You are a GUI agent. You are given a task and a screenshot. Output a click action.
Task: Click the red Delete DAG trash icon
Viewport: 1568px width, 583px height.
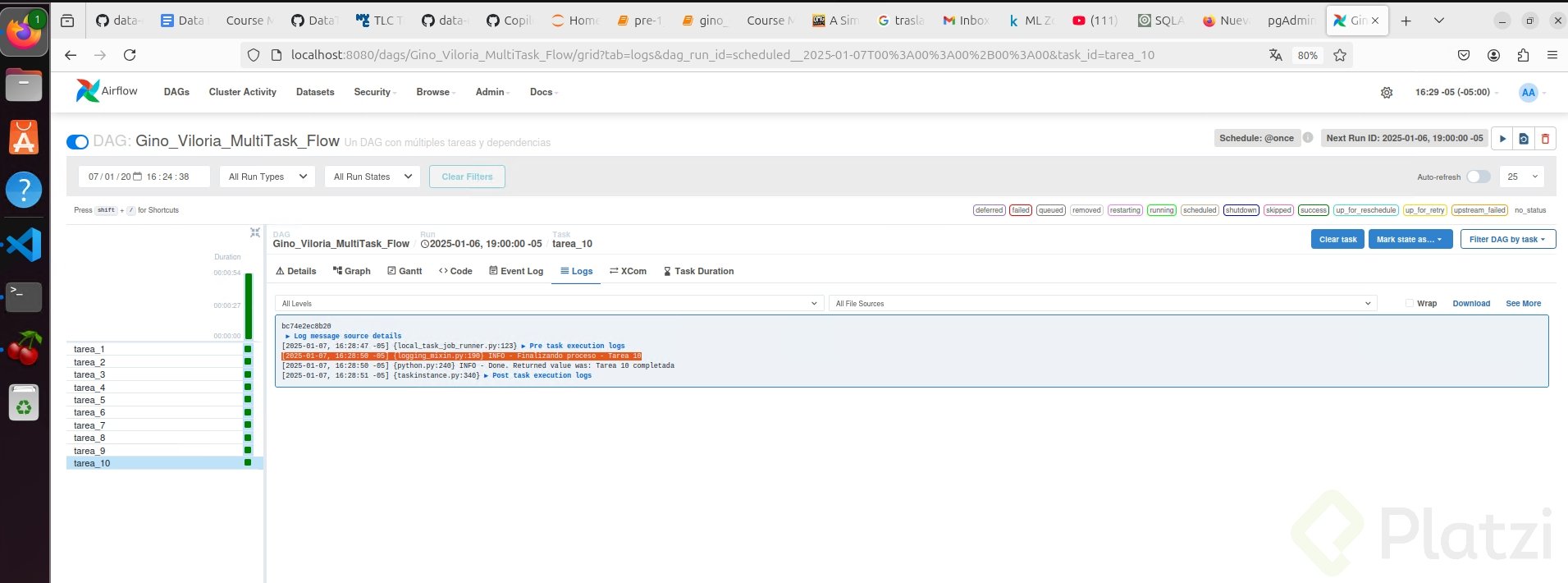pyautogui.click(x=1545, y=138)
